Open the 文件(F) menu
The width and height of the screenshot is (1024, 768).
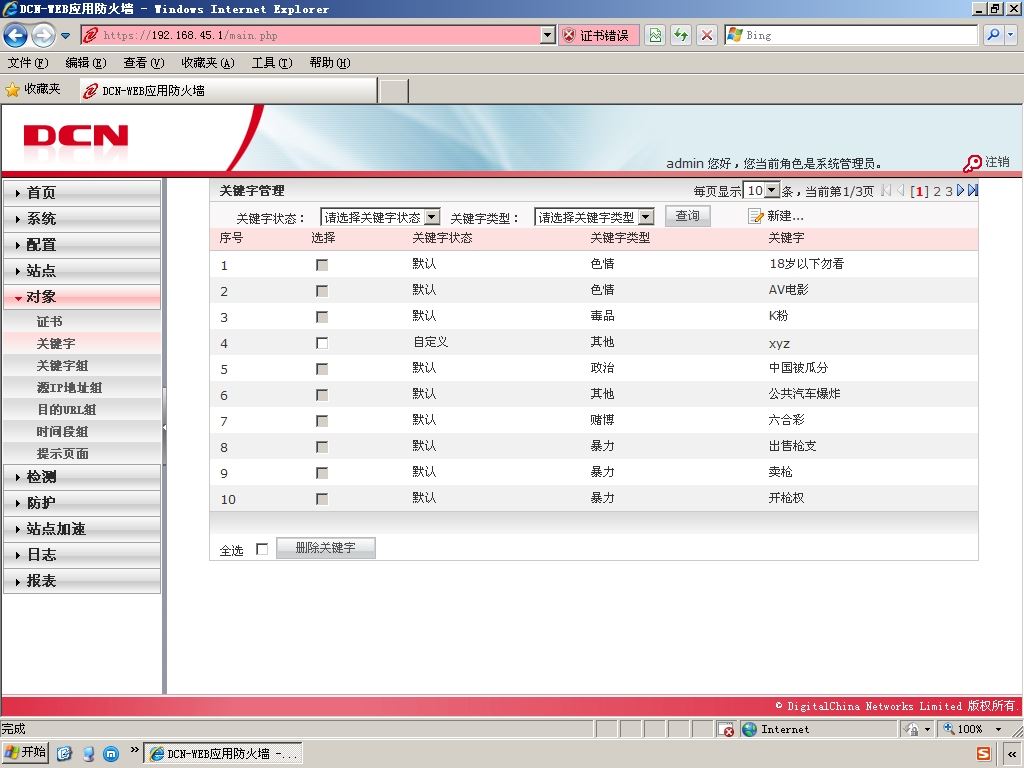27,63
